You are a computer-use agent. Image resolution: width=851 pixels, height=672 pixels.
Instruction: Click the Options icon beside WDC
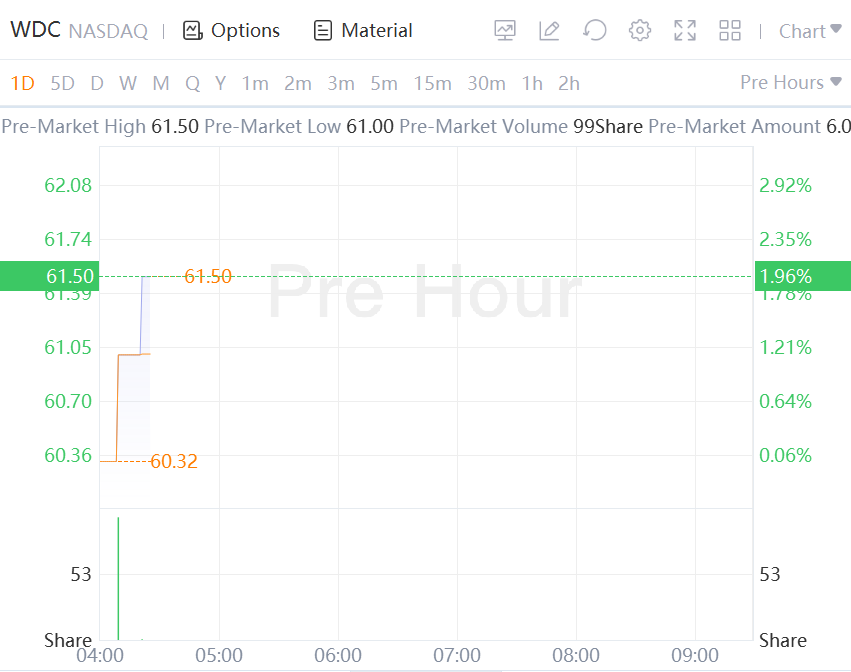tap(193, 31)
